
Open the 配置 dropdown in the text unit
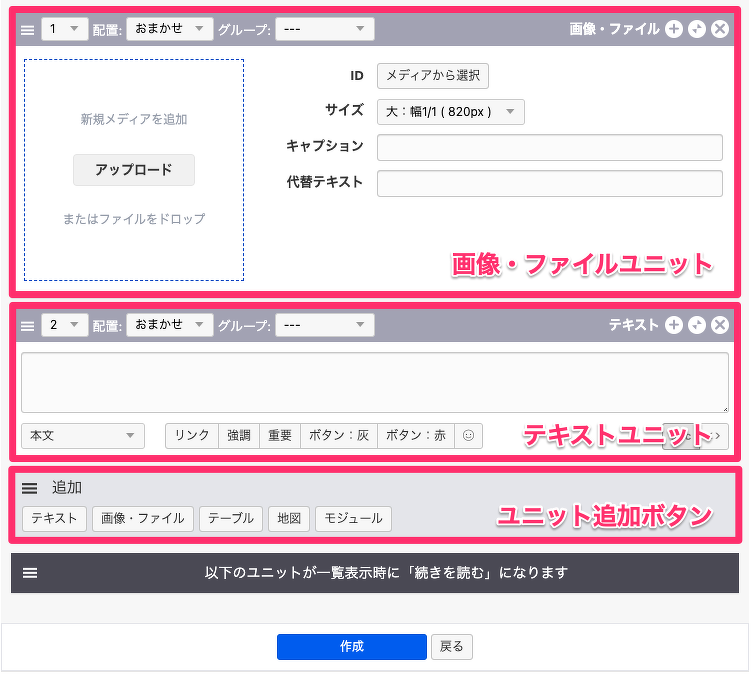tap(169, 325)
